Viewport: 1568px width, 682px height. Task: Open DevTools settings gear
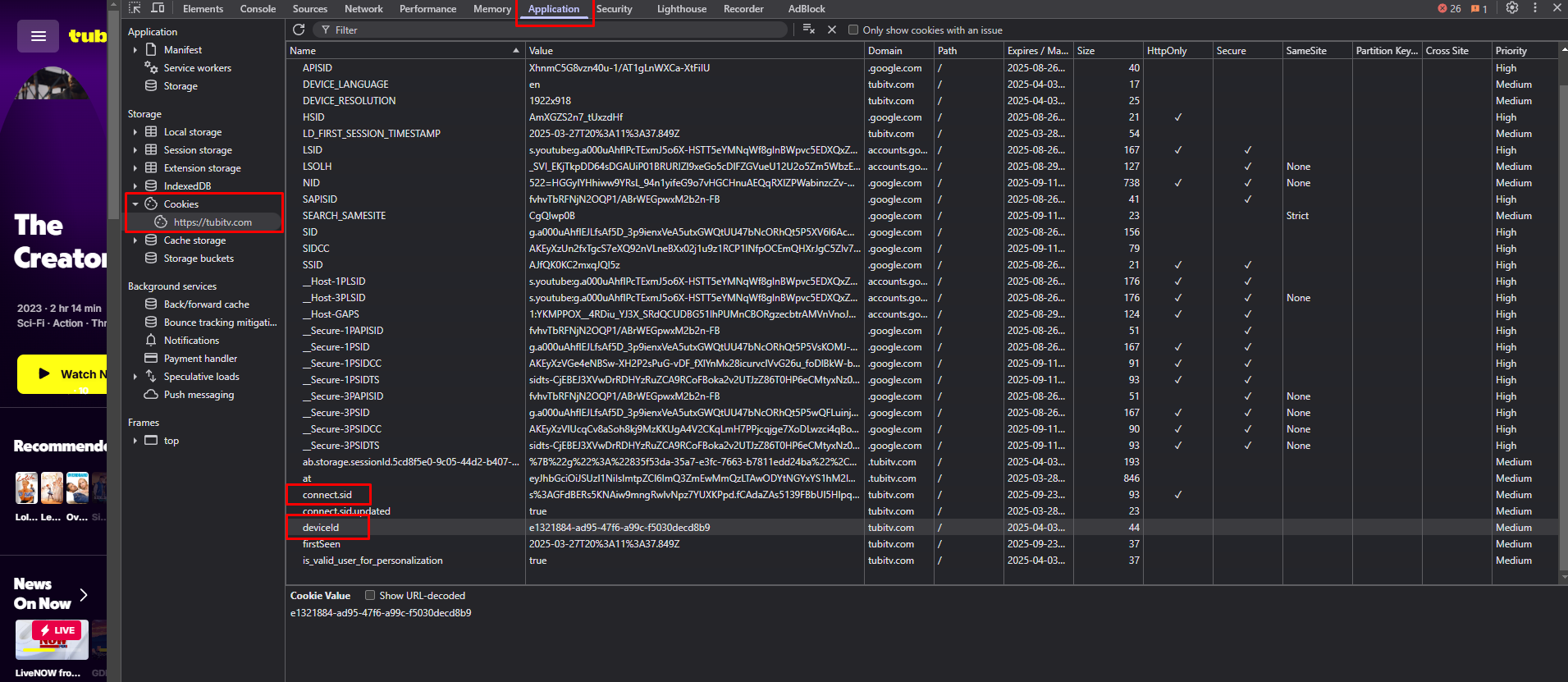tap(1511, 8)
